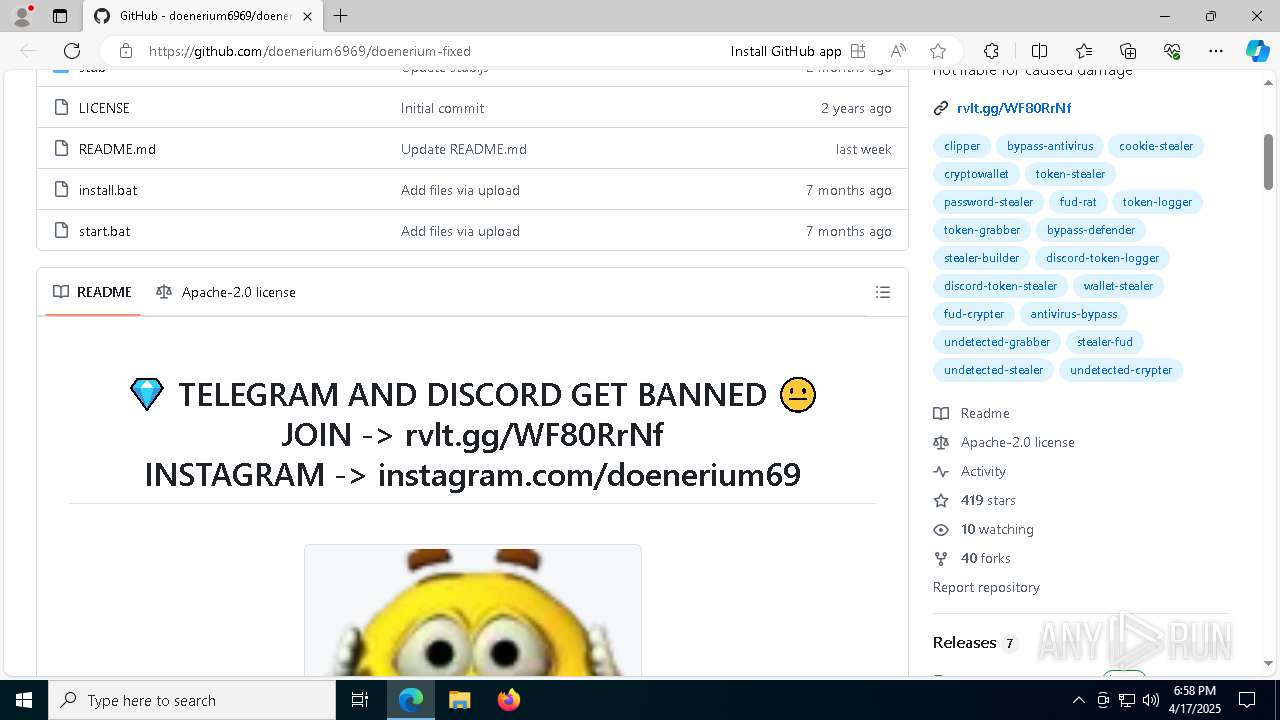Image resolution: width=1280 pixels, height=720 pixels.
Task: Open Edge Settings and more menu
Action: pyautogui.click(x=1216, y=51)
